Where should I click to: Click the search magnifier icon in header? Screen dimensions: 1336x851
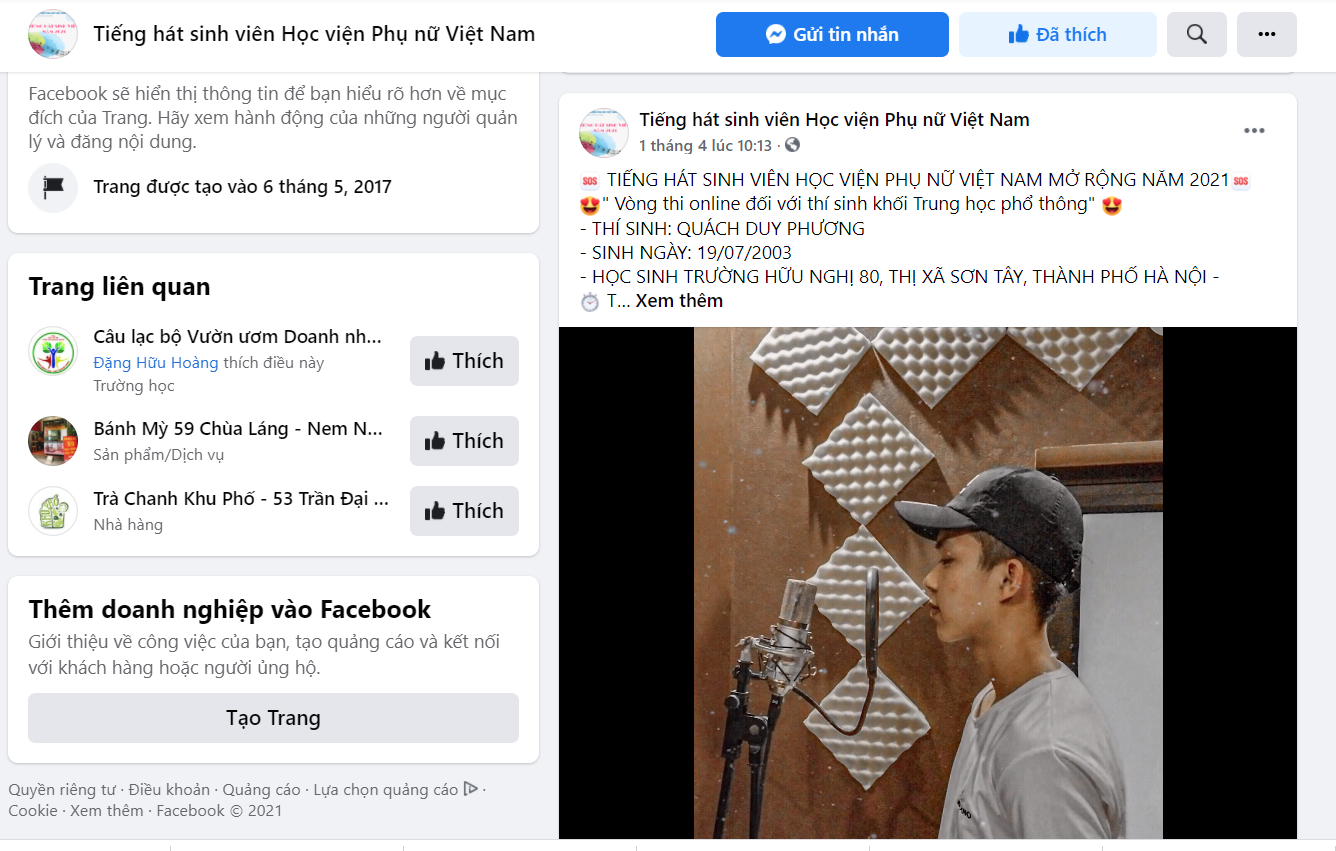point(1196,35)
